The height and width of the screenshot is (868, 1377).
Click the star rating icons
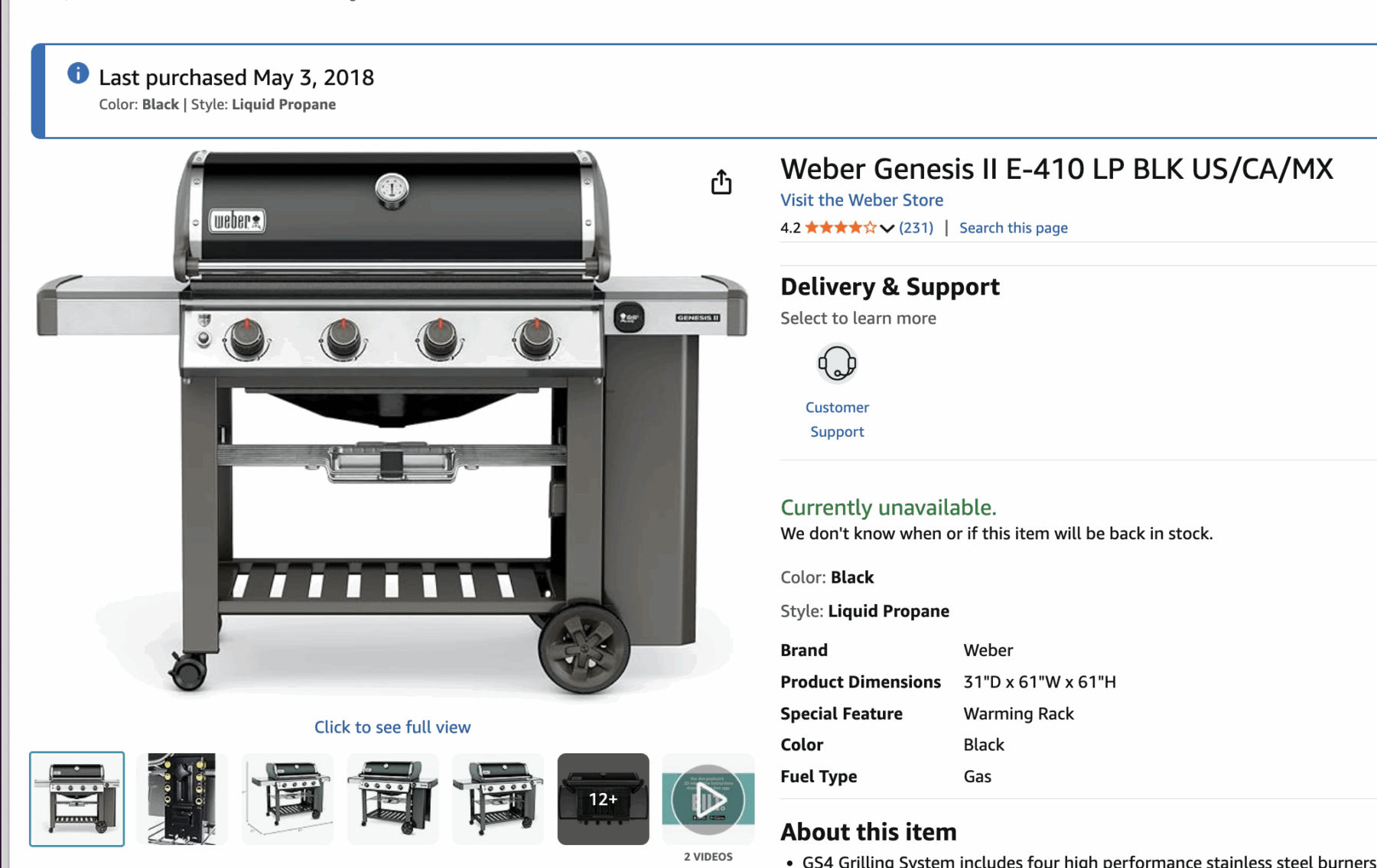[x=841, y=227]
